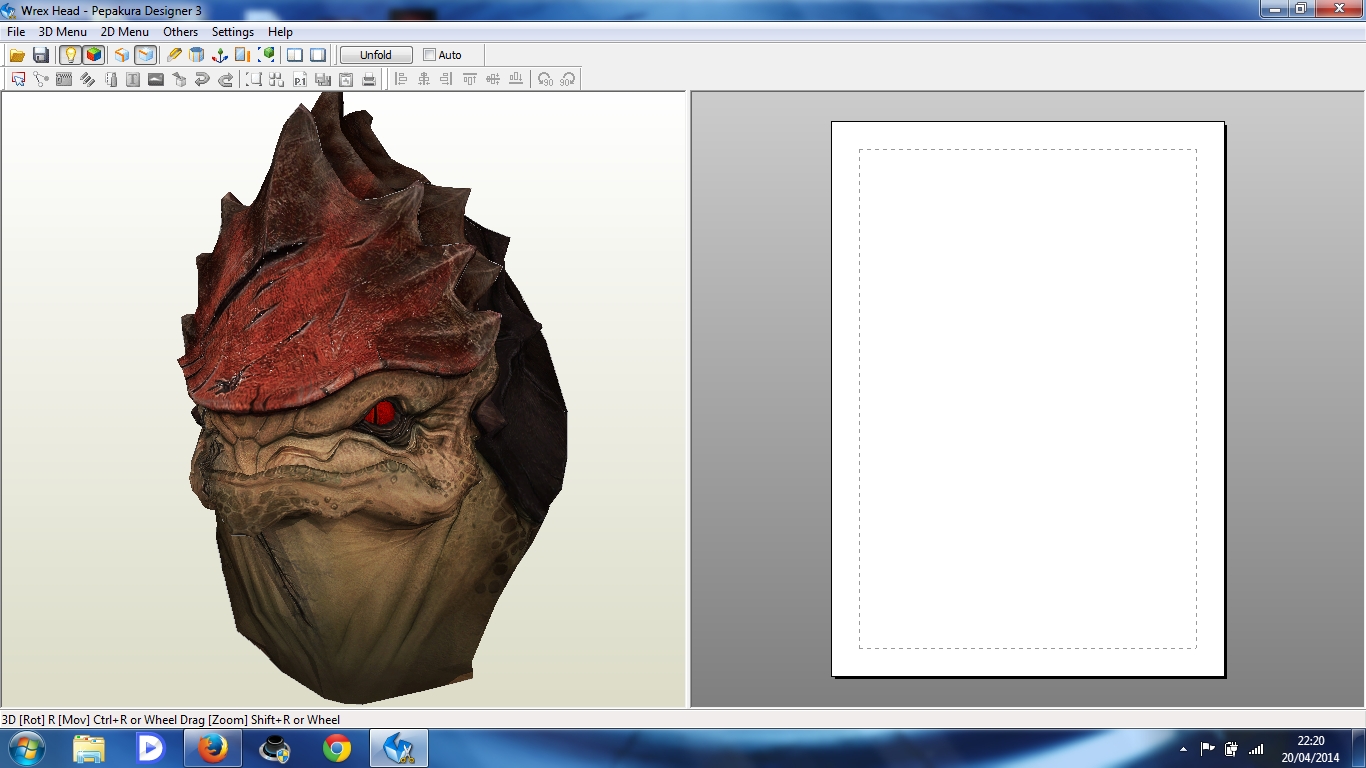Open the Help menu
This screenshot has height=768, width=1366.
click(281, 32)
